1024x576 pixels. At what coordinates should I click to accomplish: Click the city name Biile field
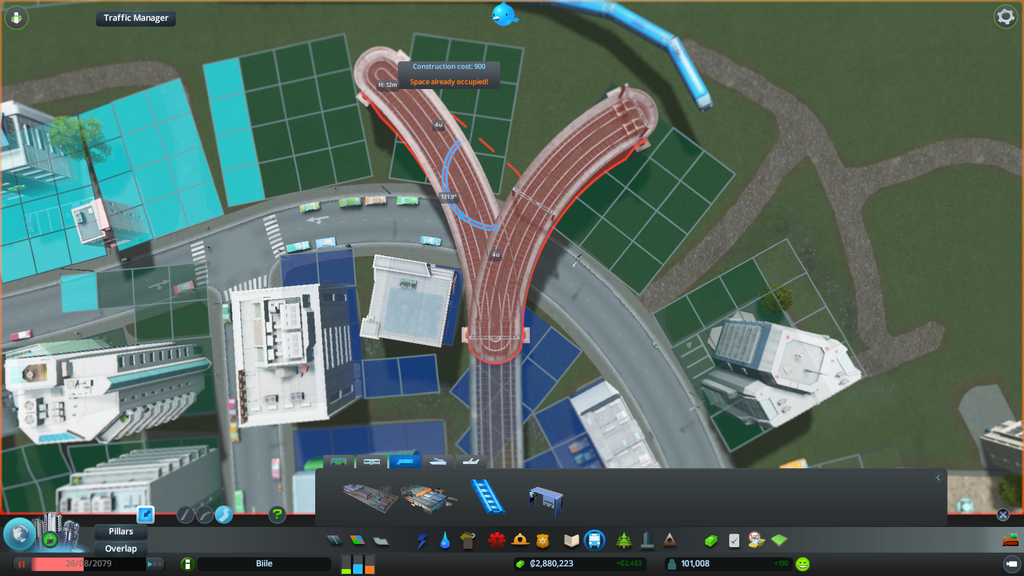(264, 564)
